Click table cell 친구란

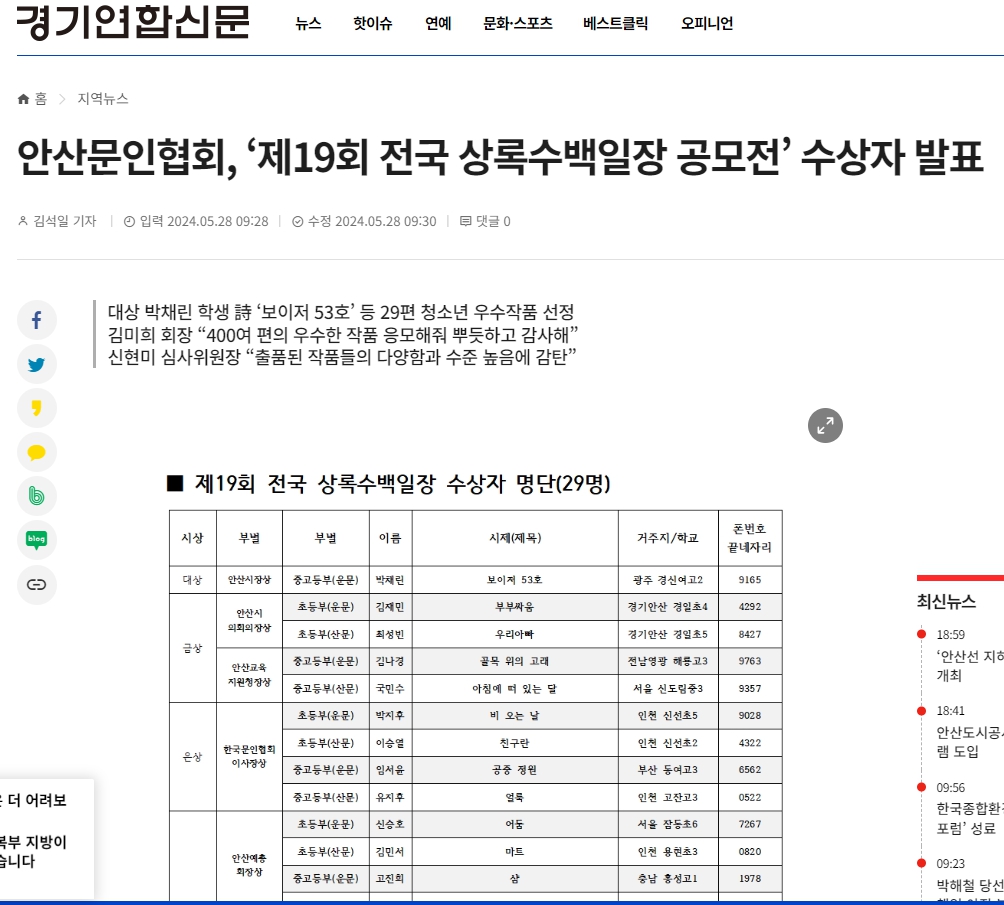pos(515,743)
